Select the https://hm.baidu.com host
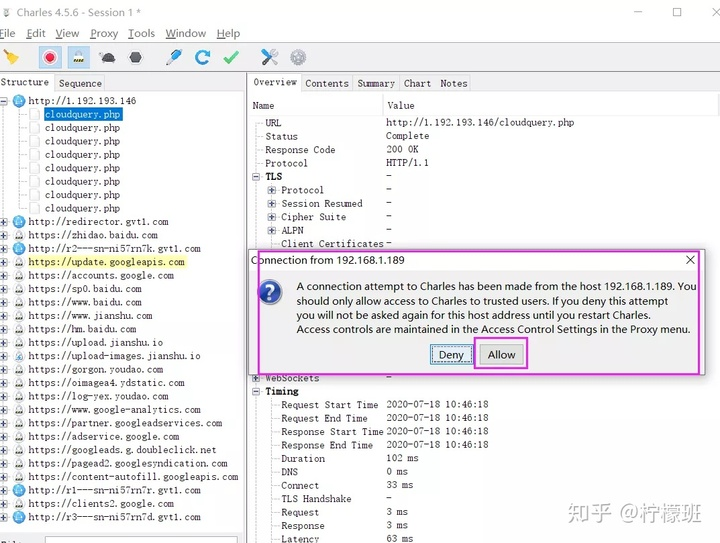Viewport: 720px width, 543px height. [82, 329]
